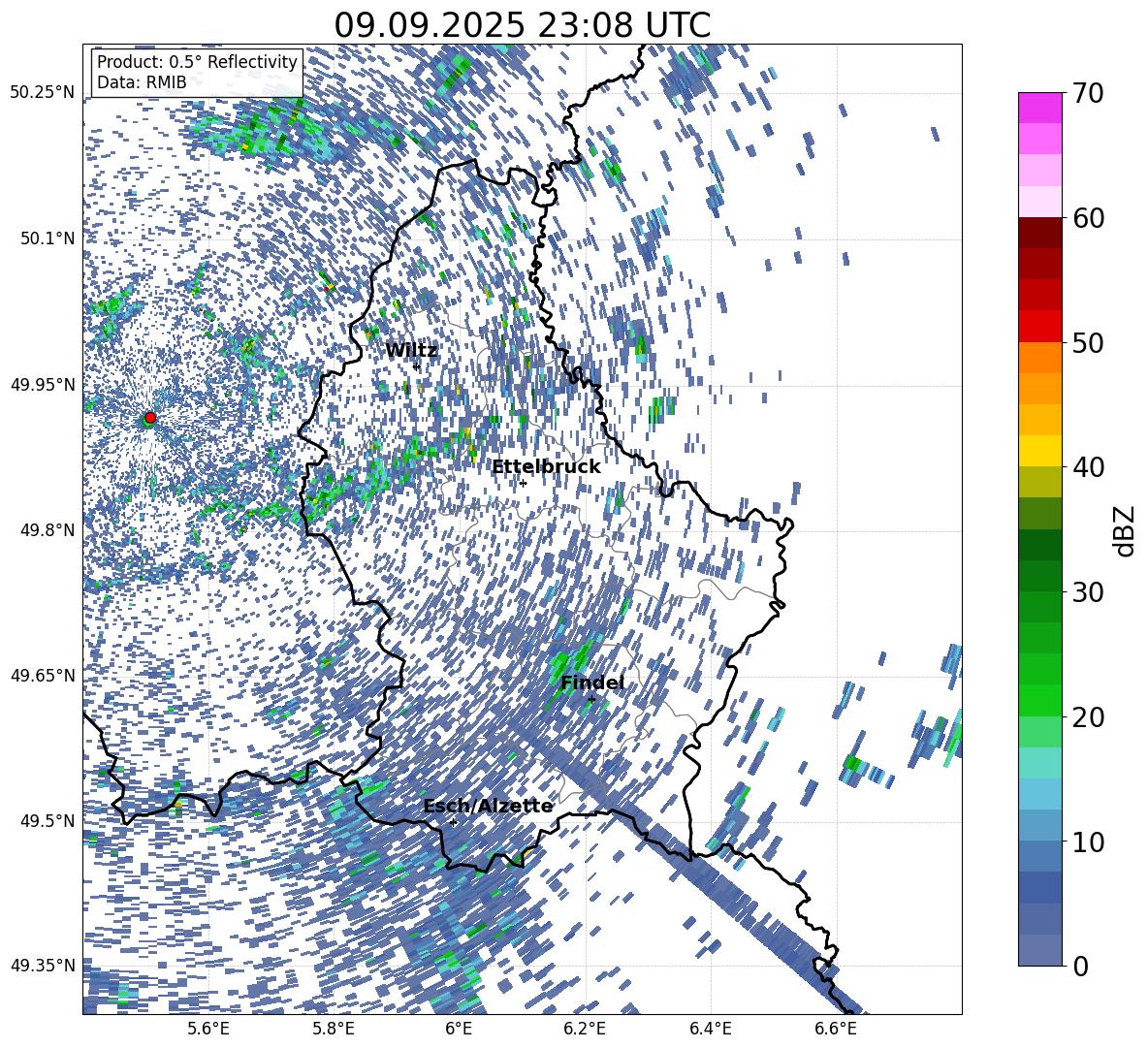Click the cross marker below Esch/Alzette

coord(453,822)
